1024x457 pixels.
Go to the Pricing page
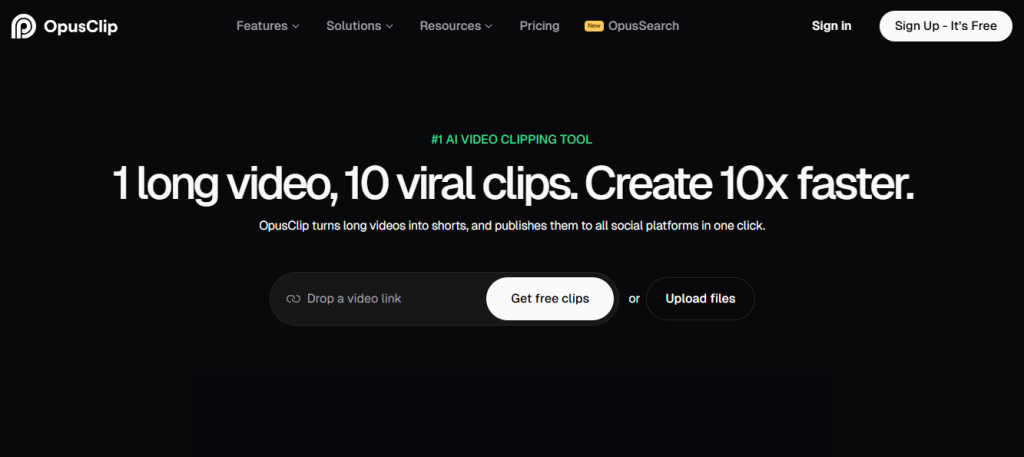[x=539, y=26]
